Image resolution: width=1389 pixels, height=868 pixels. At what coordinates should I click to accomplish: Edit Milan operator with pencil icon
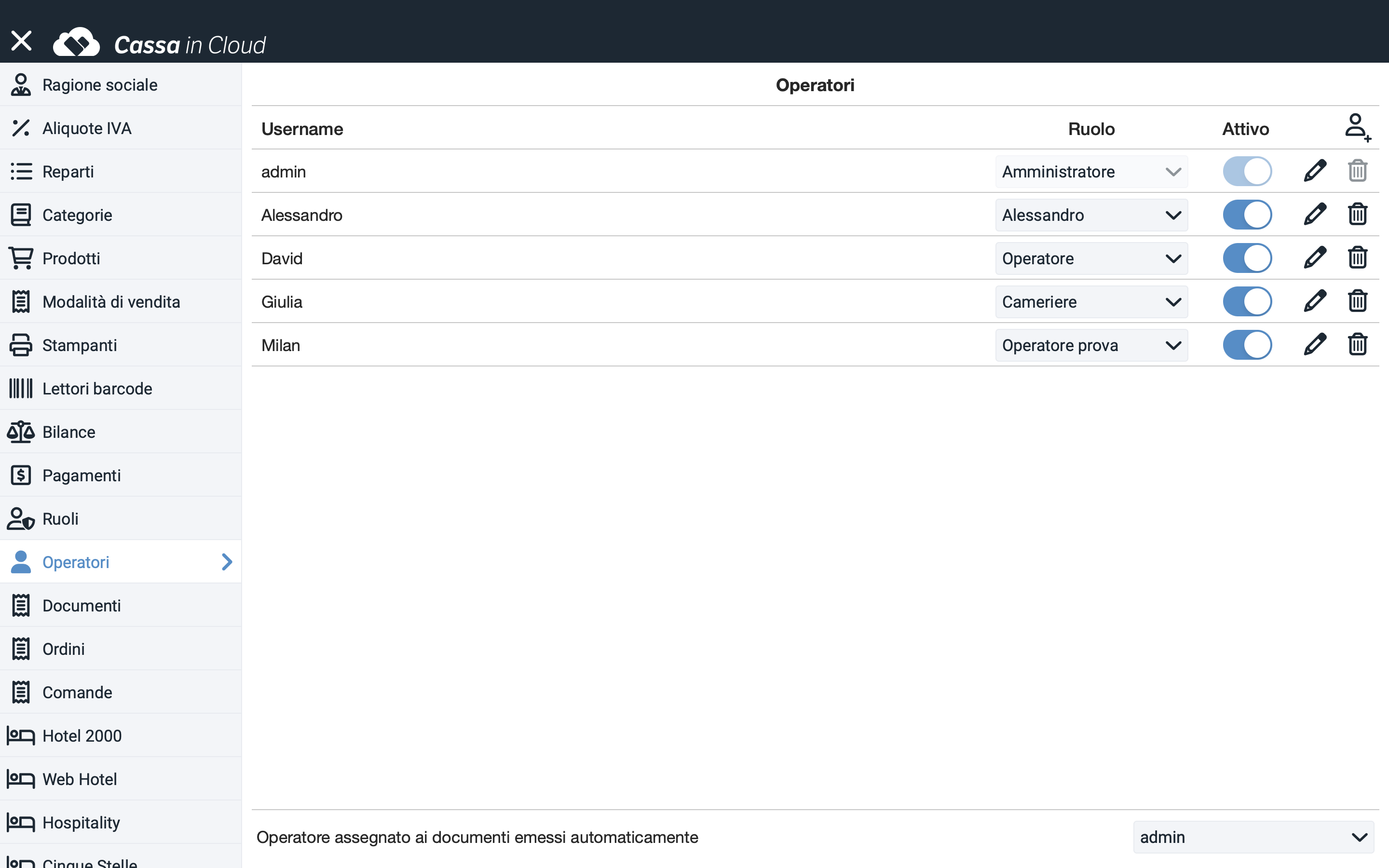pos(1315,345)
